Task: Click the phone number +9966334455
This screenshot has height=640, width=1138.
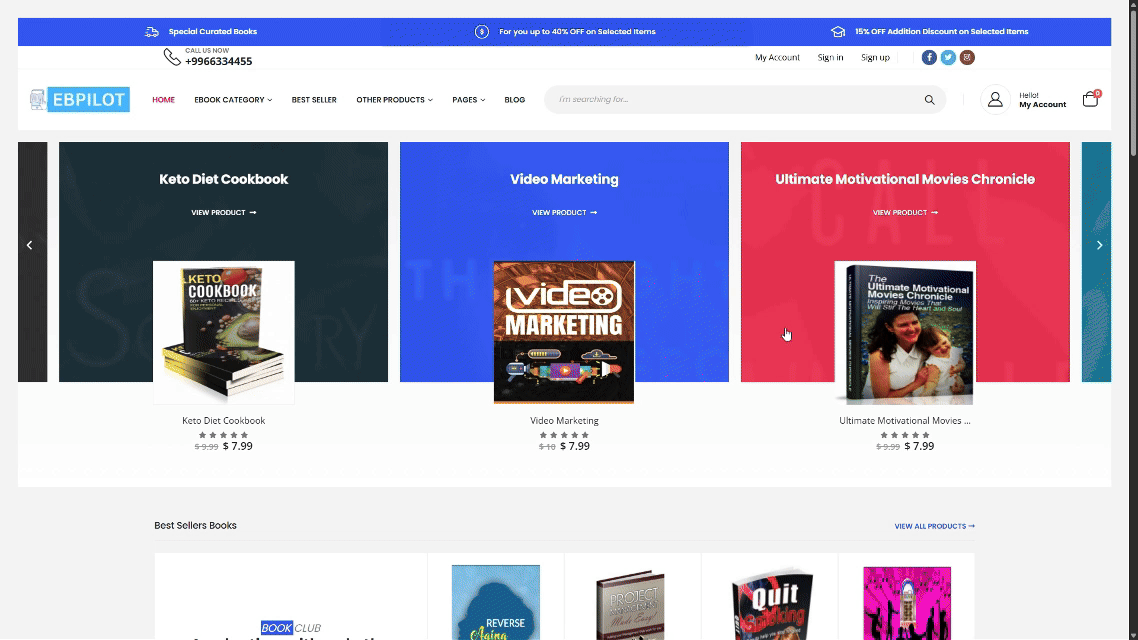Action: (218, 62)
